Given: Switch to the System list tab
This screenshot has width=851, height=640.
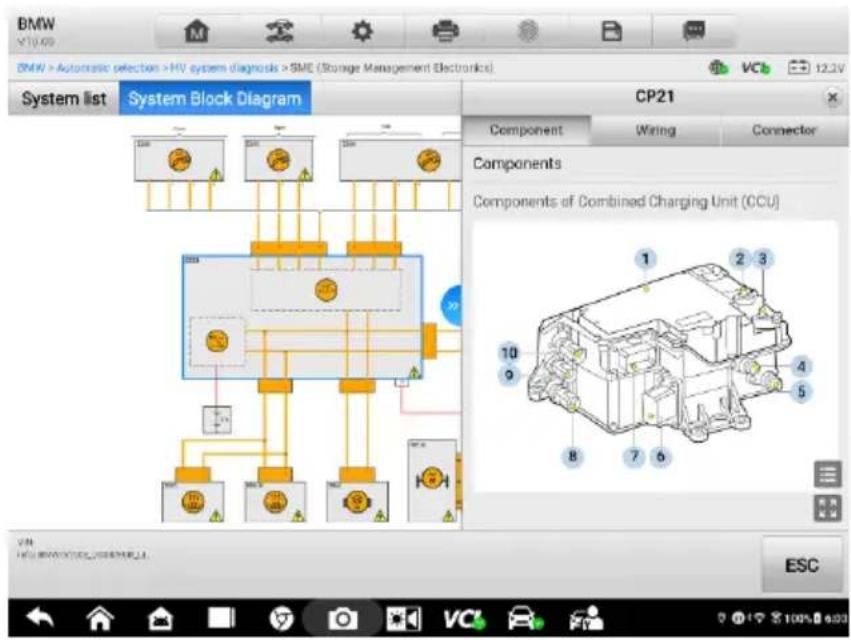Looking at the screenshot, I should point(63,99).
